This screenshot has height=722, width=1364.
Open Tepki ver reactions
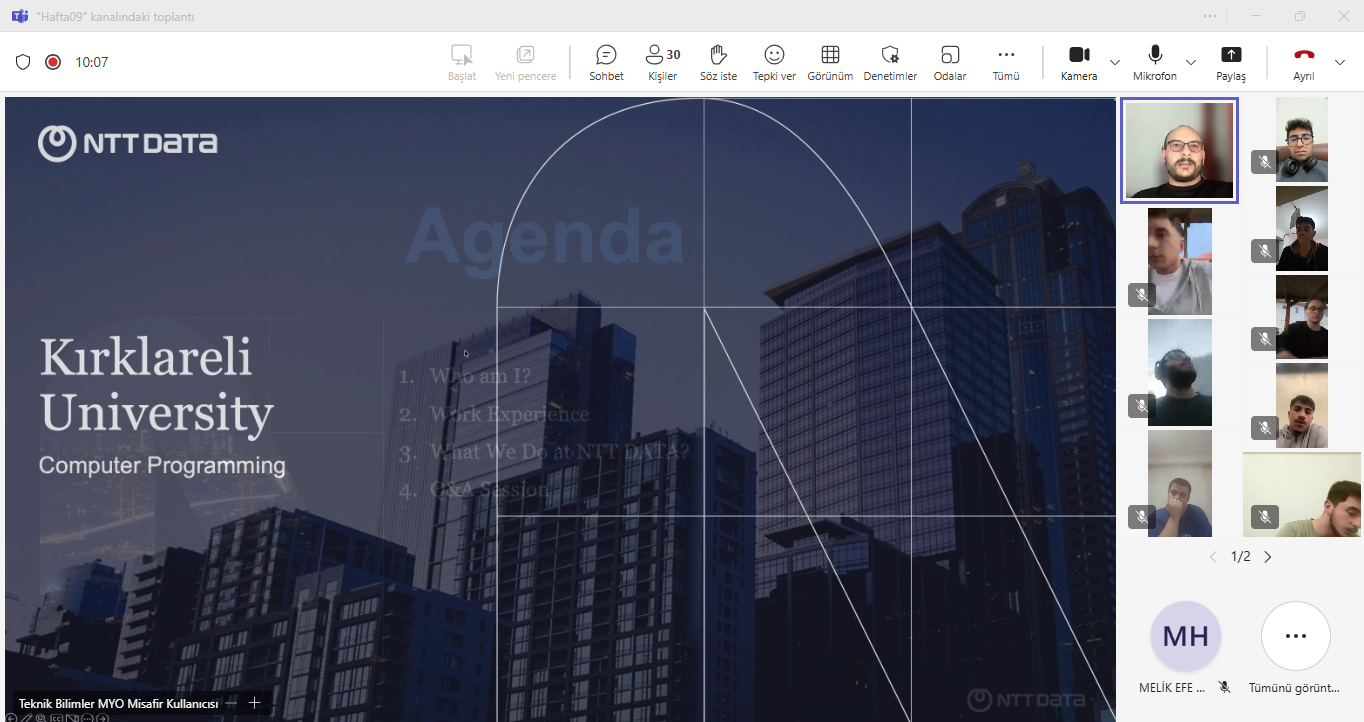(774, 62)
